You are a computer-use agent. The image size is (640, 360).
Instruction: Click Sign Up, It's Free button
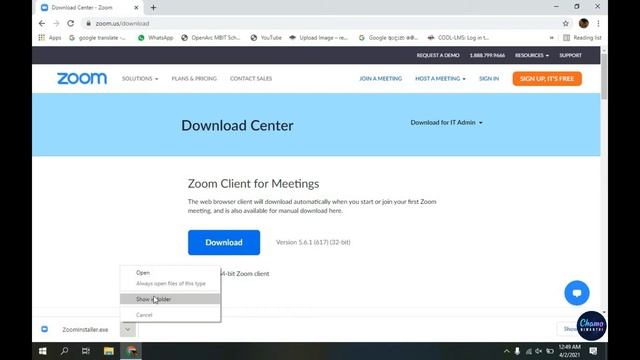click(x=547, y=78)
